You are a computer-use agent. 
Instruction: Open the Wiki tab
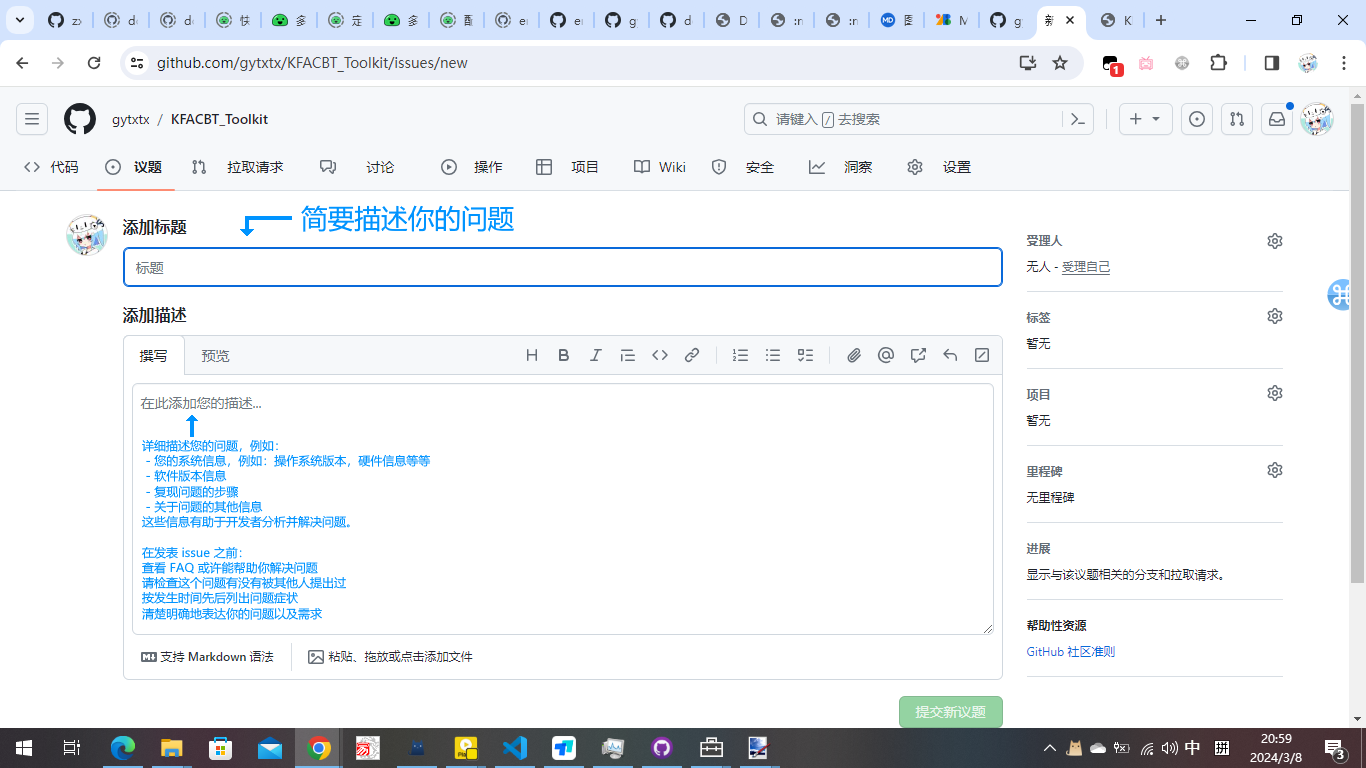[x=660, y=167]
